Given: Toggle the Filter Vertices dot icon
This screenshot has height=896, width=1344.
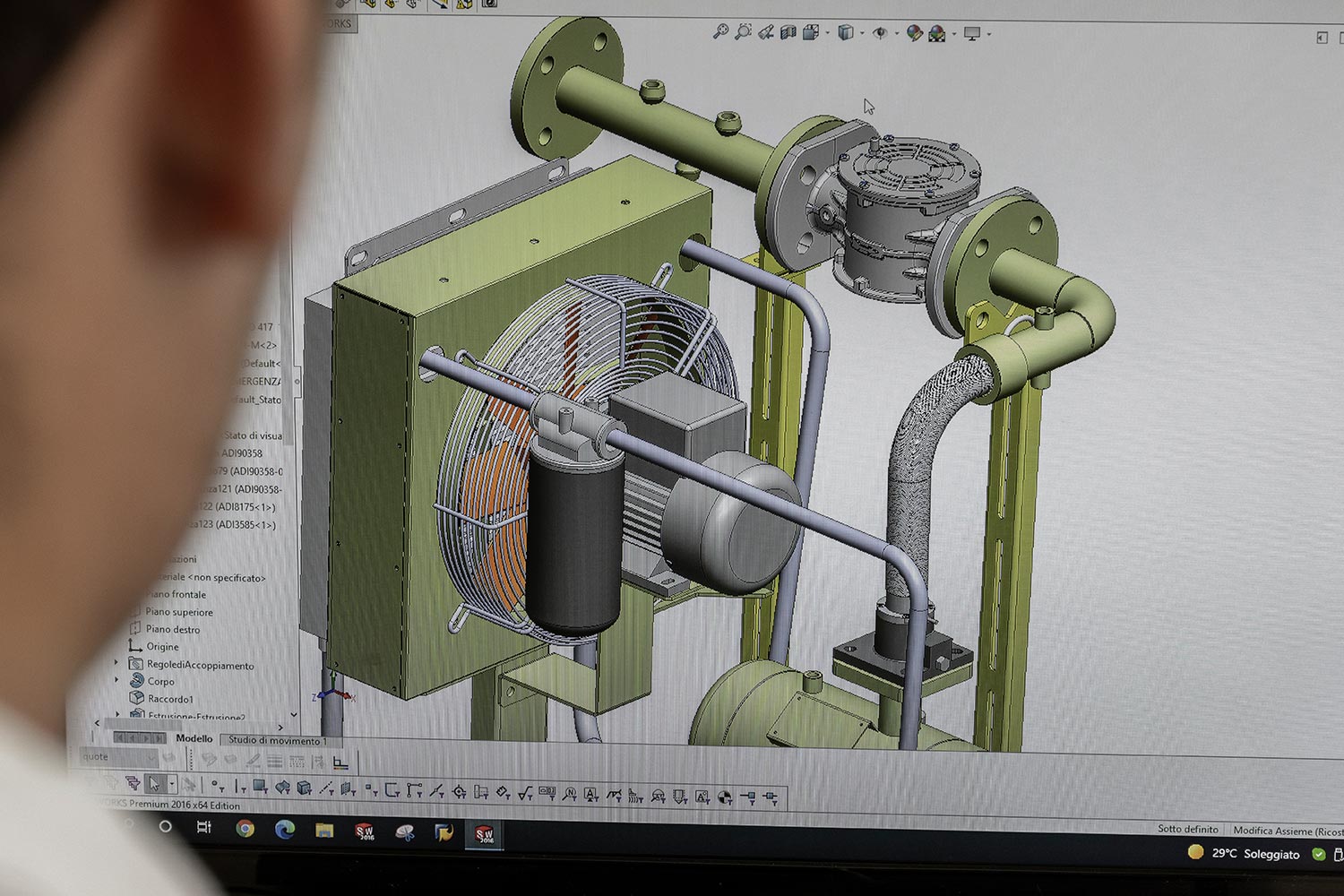Looking at the screenshot, I should tap(216, 786).
